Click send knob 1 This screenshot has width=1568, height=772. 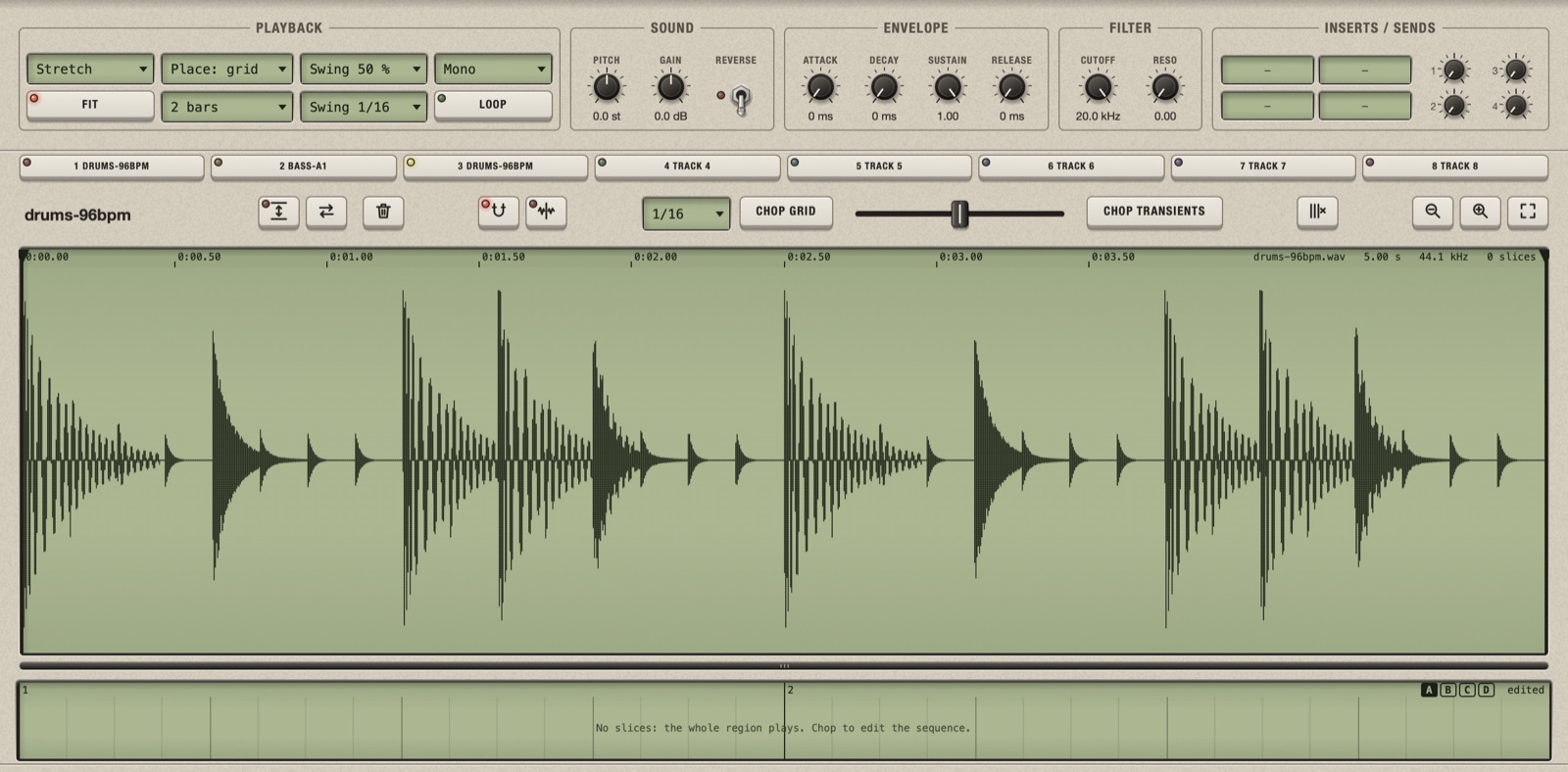[x=1454, y=70]
